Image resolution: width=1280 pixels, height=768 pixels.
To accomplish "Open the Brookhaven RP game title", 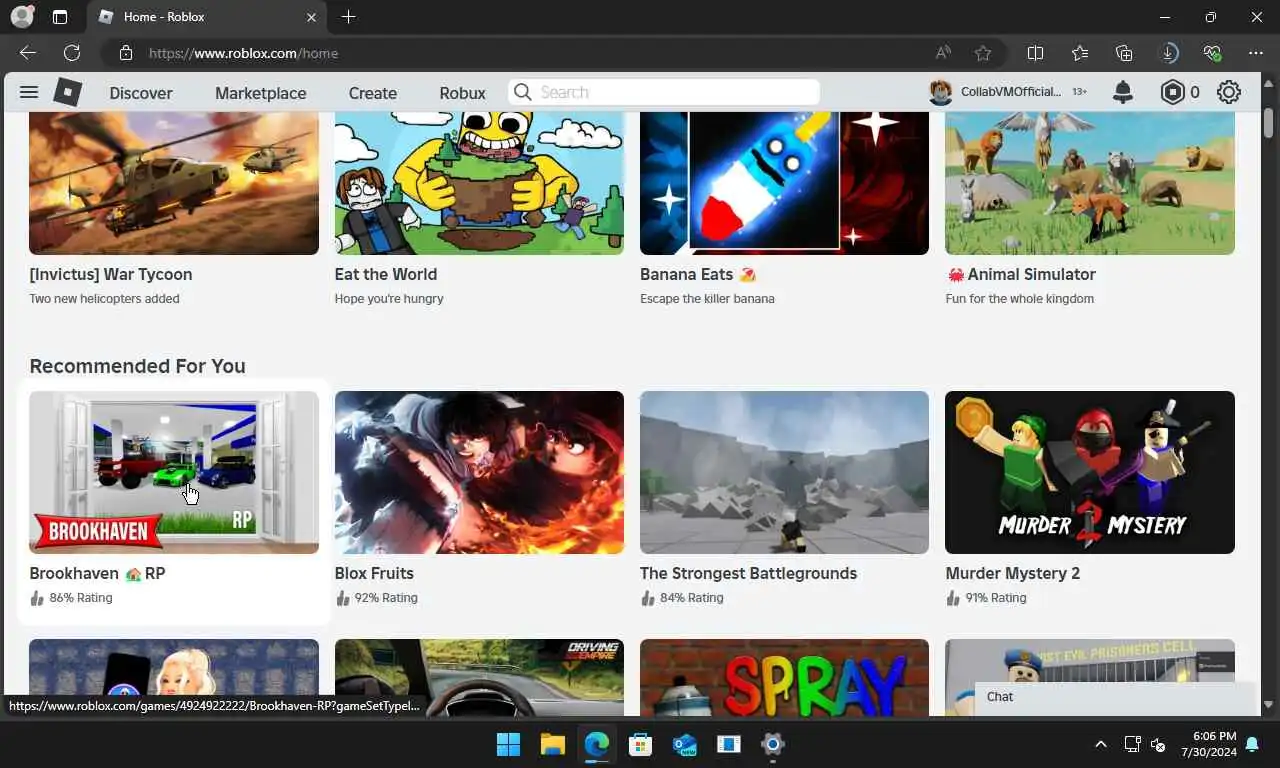I will point(97,573).
